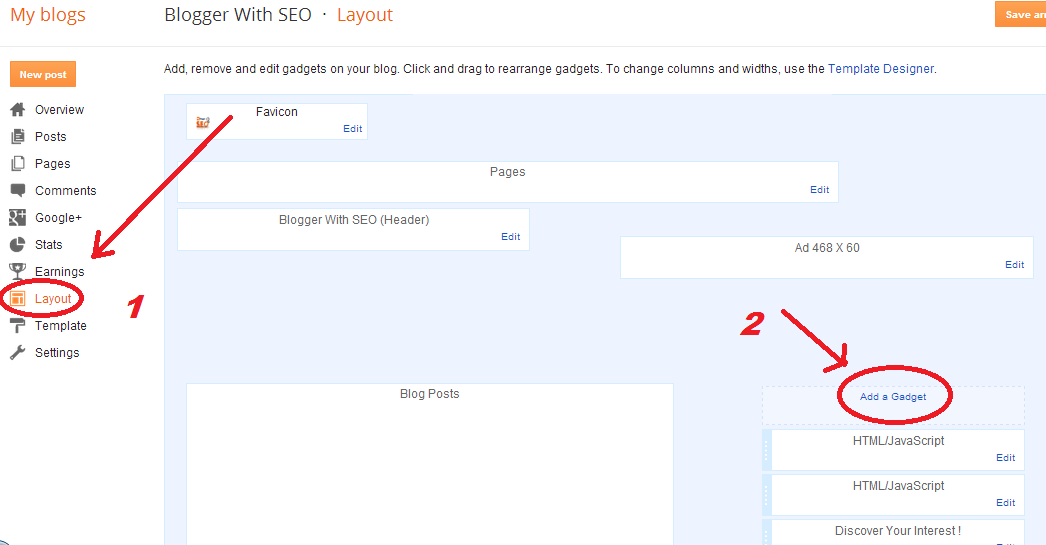This screenshot has width=1046, height=545.
Task: Click the Layout grid icon
Action: click(18, 299)
